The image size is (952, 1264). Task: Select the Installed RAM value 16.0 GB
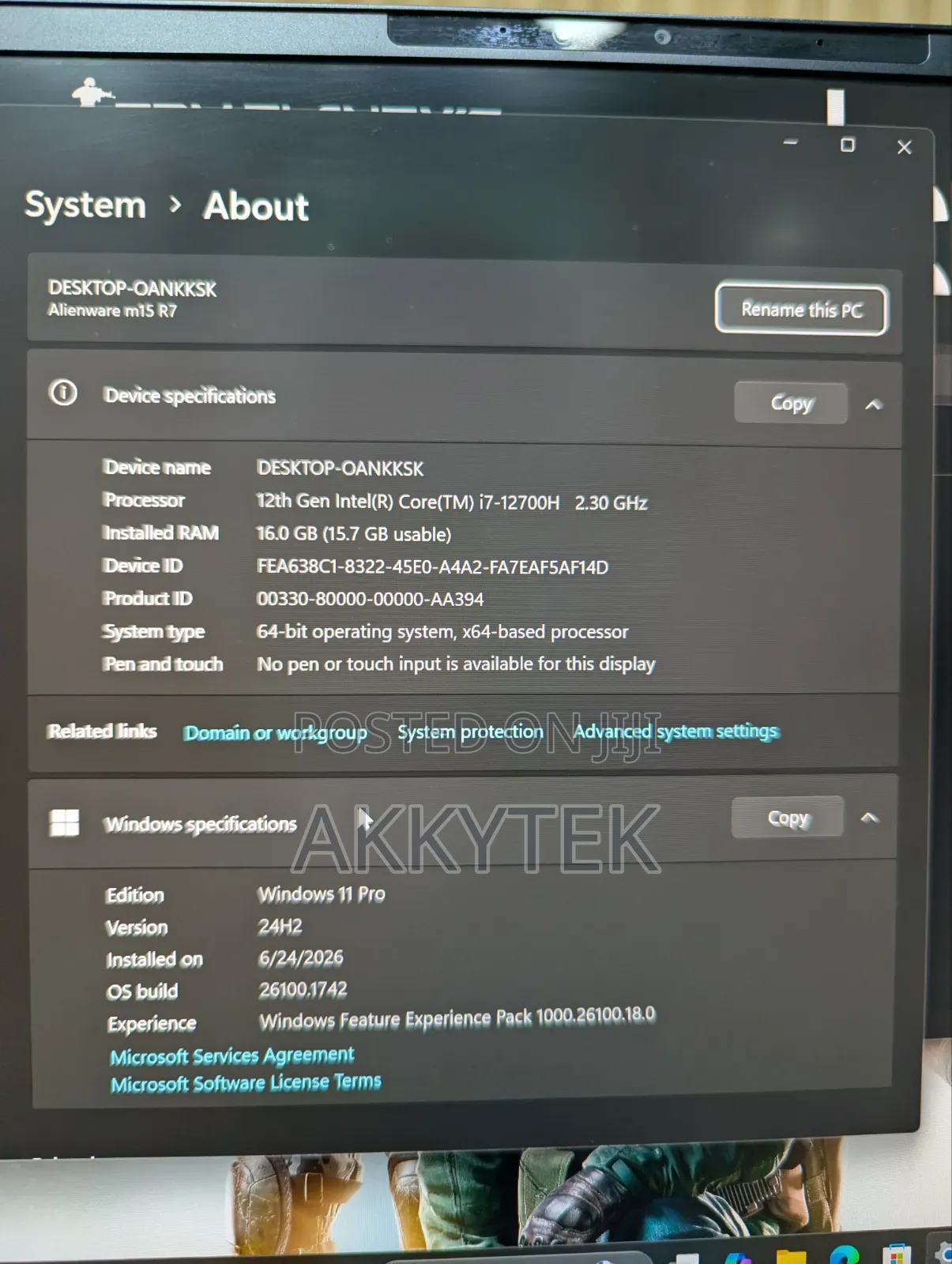tap(353, 534)
